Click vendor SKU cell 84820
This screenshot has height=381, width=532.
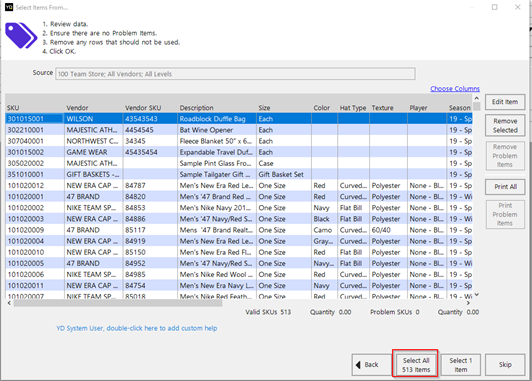click(x=150, y=197)
